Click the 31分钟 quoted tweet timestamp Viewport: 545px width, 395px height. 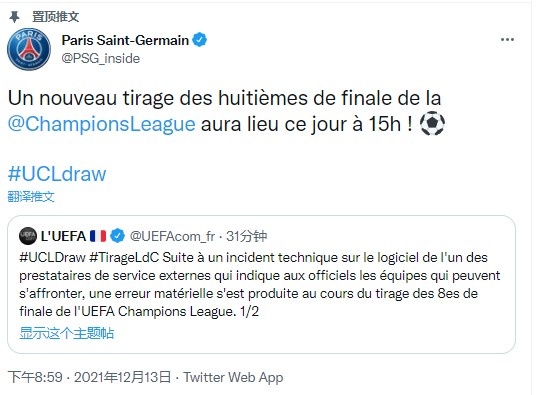pos(246,236)
